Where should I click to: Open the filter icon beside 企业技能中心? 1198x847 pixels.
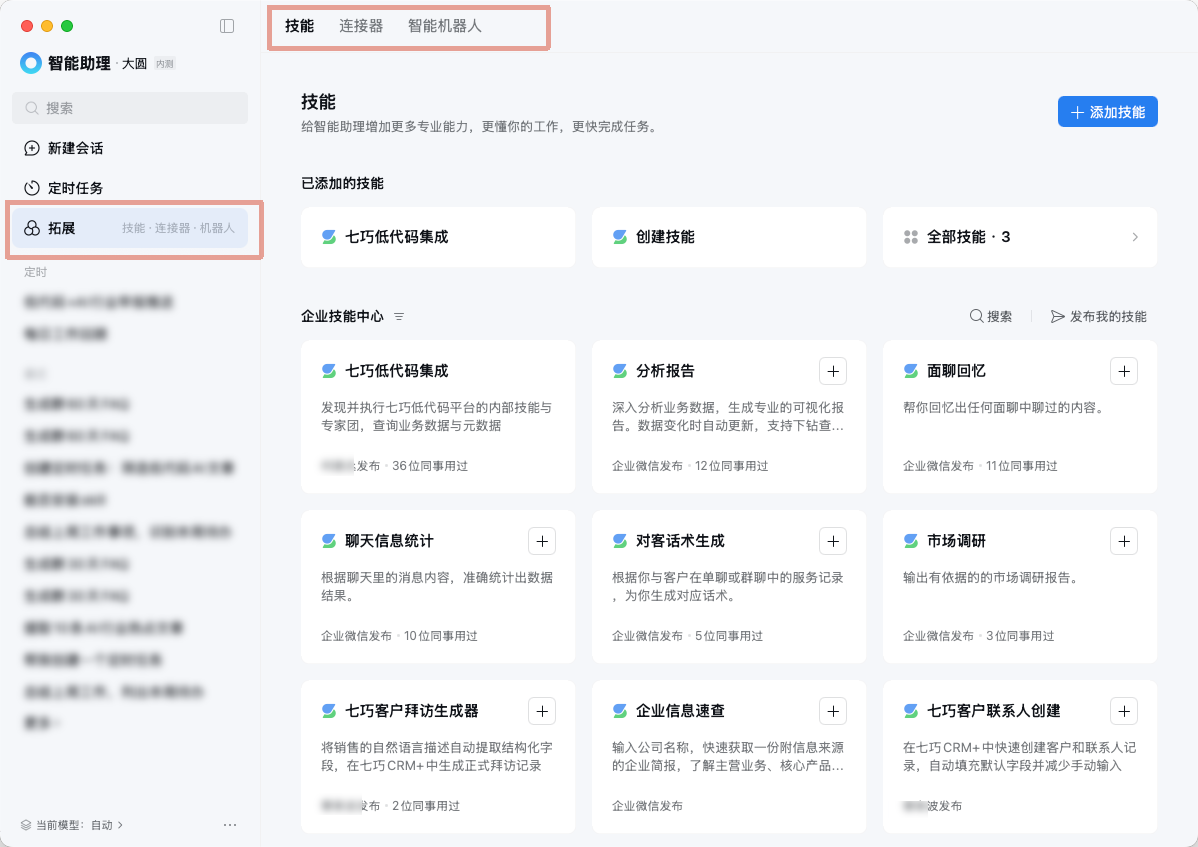pos(399,316)
